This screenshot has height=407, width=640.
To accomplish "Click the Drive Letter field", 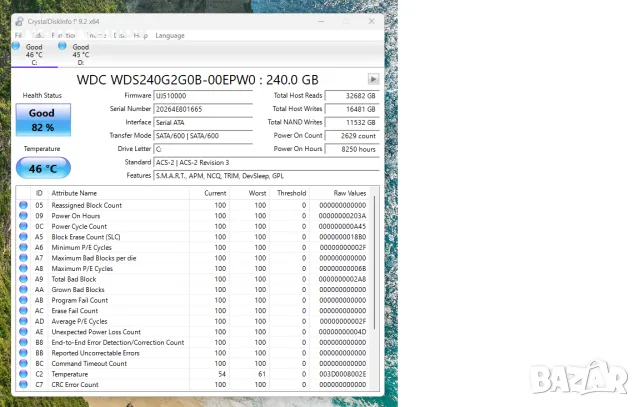I will coord(203,149).
